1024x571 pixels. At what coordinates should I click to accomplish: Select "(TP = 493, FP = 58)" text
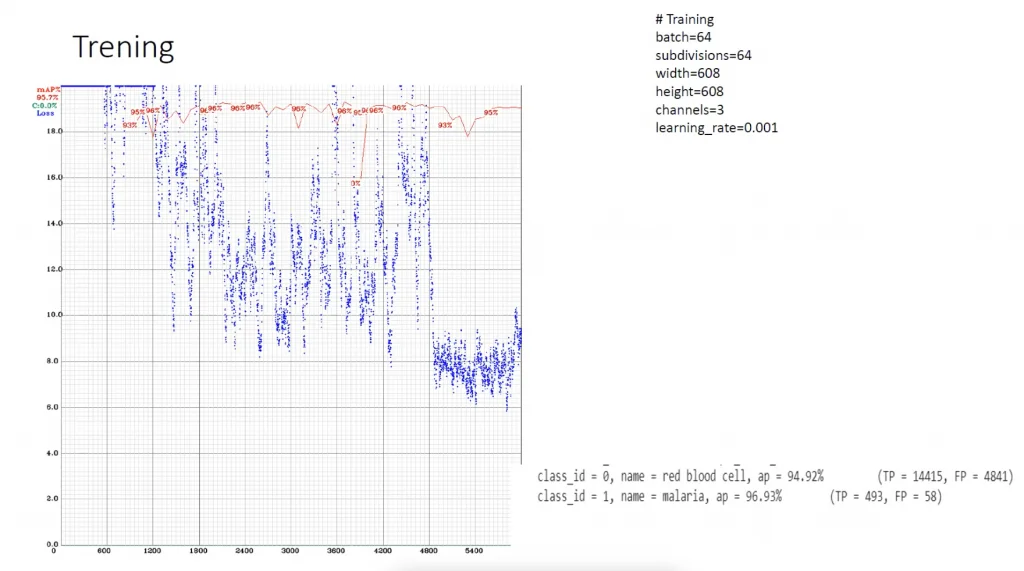tap(886, 497)
